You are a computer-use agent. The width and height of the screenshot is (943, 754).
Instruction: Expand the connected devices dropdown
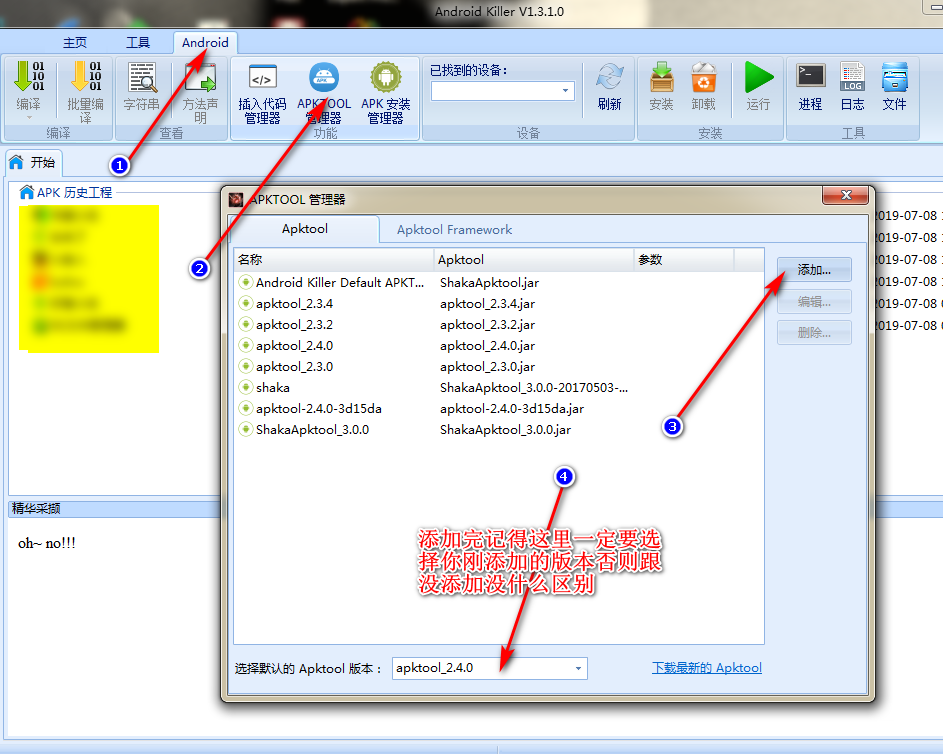pyautogui.click(x=566, y=90)
